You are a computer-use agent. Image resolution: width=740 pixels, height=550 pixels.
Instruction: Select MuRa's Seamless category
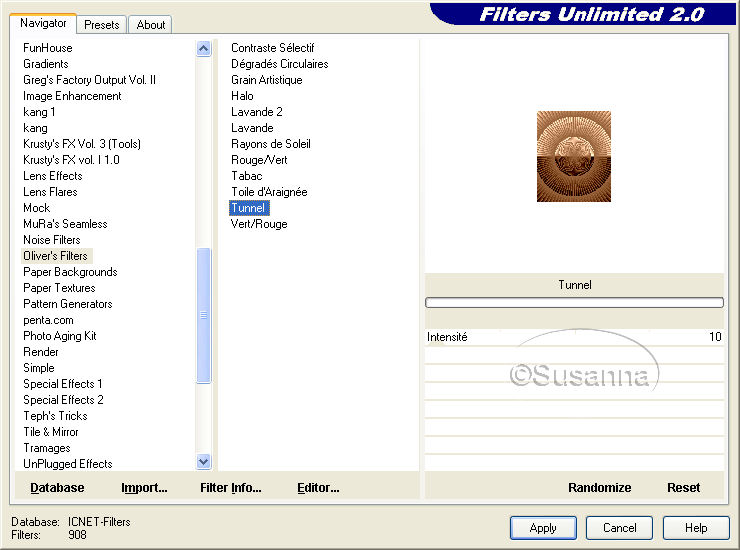click(x=65, y=224)
